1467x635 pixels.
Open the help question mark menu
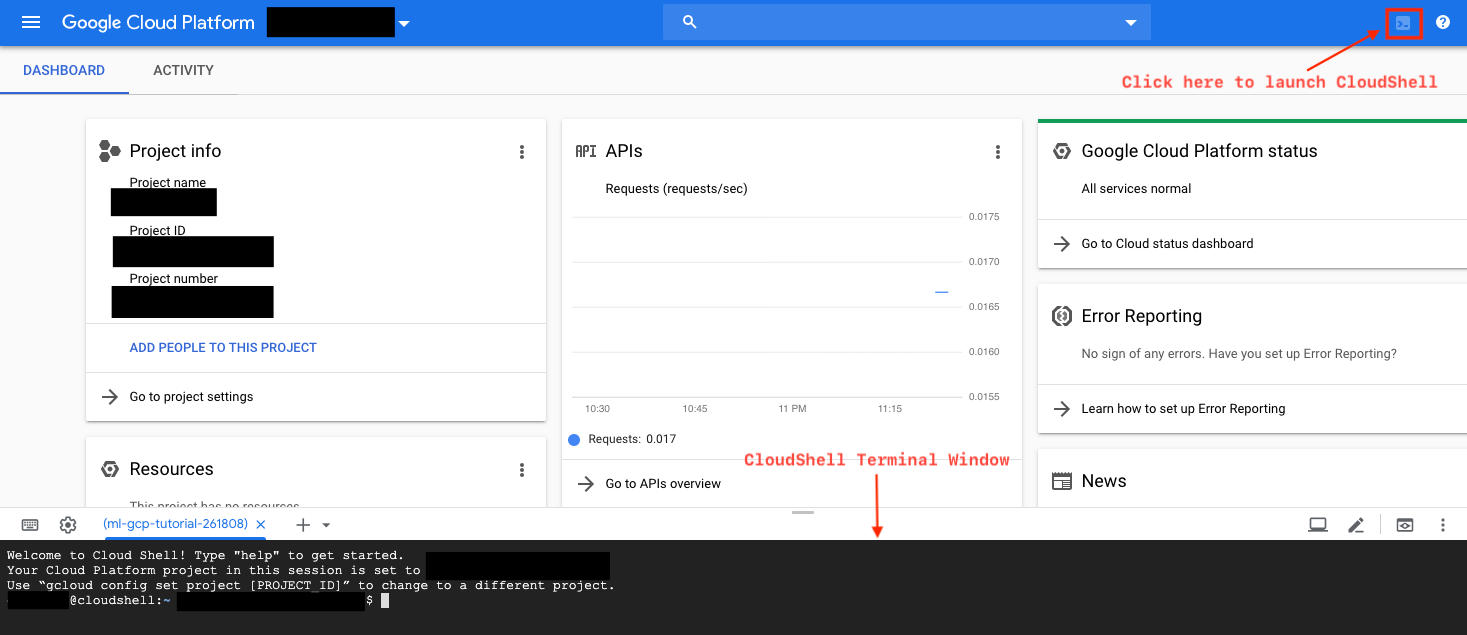pos(1442,22)
